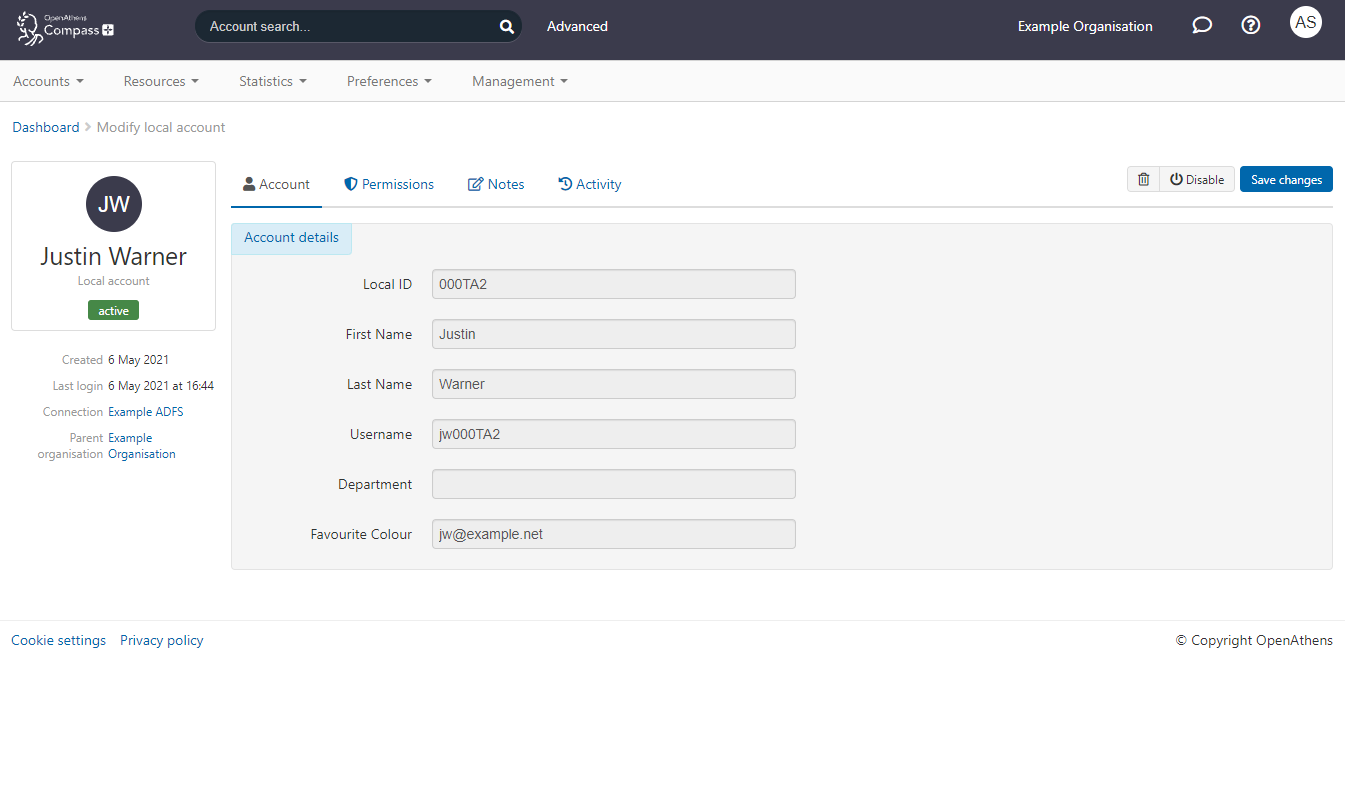Open the Resources dropdown menu
Viewport: 1345px width, 806px height.
(x=161, y=81)
